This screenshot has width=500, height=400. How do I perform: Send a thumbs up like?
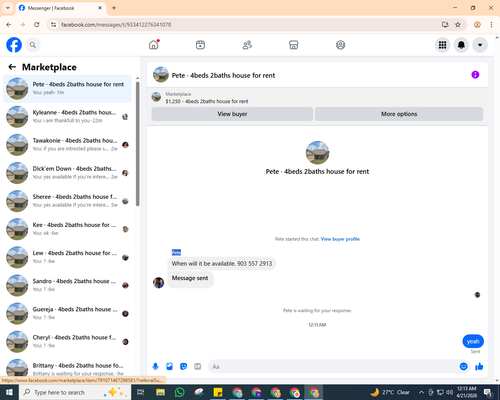[479, 367]
